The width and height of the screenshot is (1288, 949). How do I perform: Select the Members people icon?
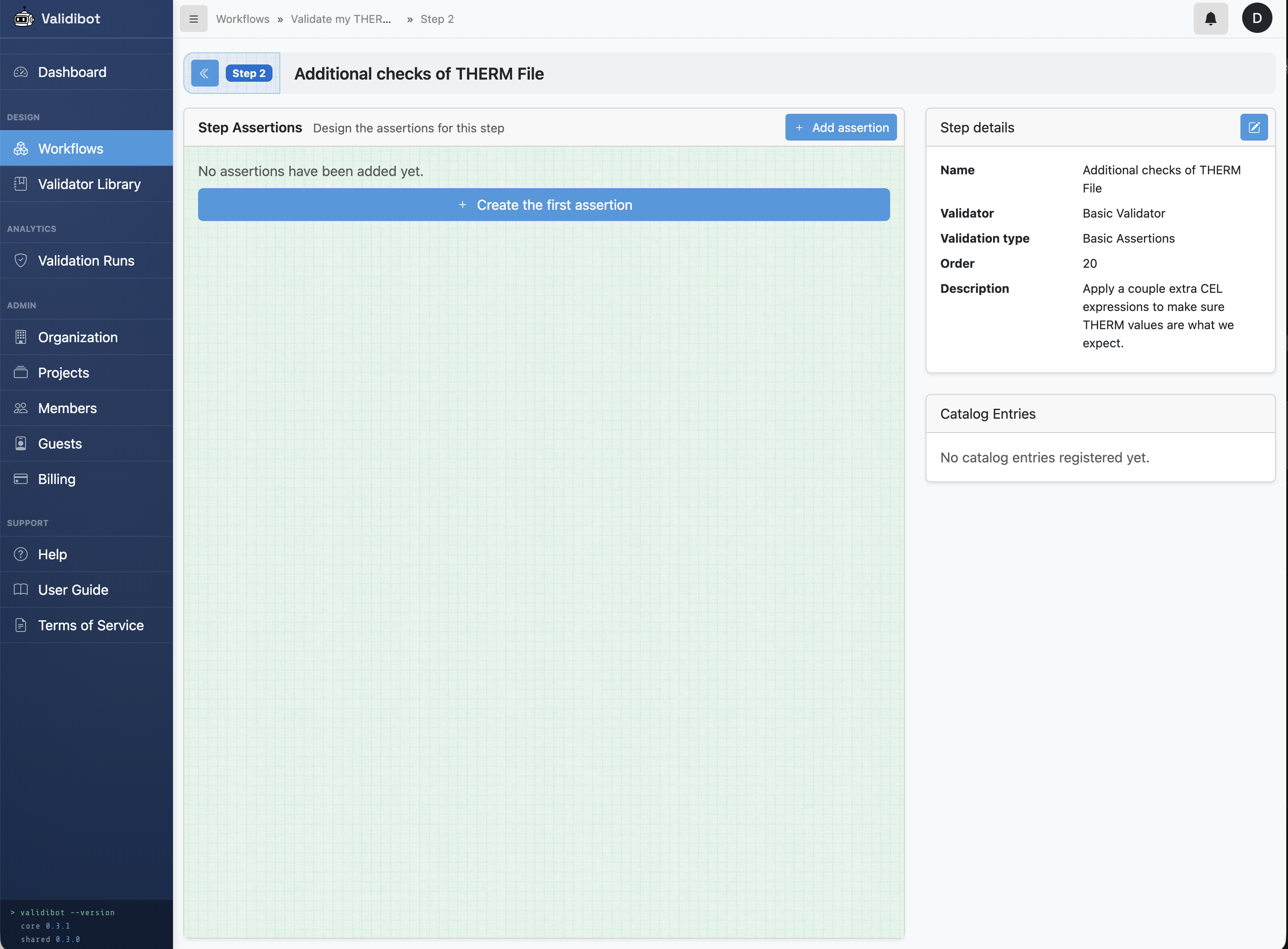[21, 408]
